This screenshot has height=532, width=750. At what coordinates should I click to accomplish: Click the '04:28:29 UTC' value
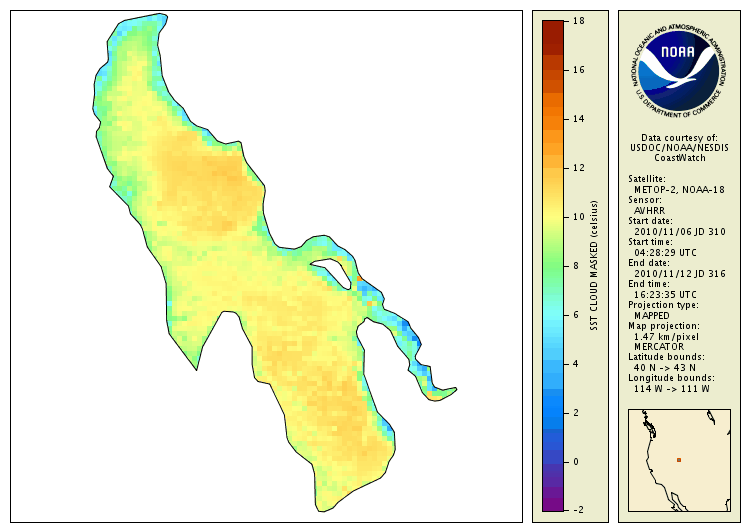tap(665, 253)
